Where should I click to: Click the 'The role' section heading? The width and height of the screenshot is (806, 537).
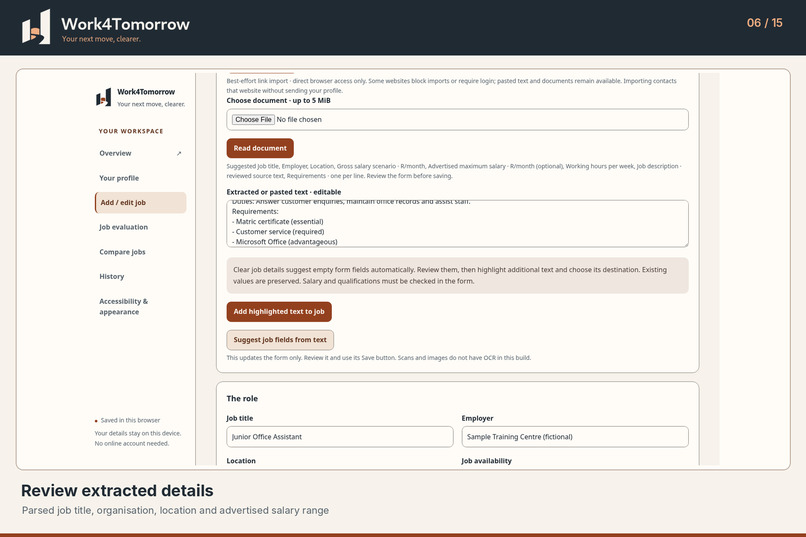pos(242,398)
